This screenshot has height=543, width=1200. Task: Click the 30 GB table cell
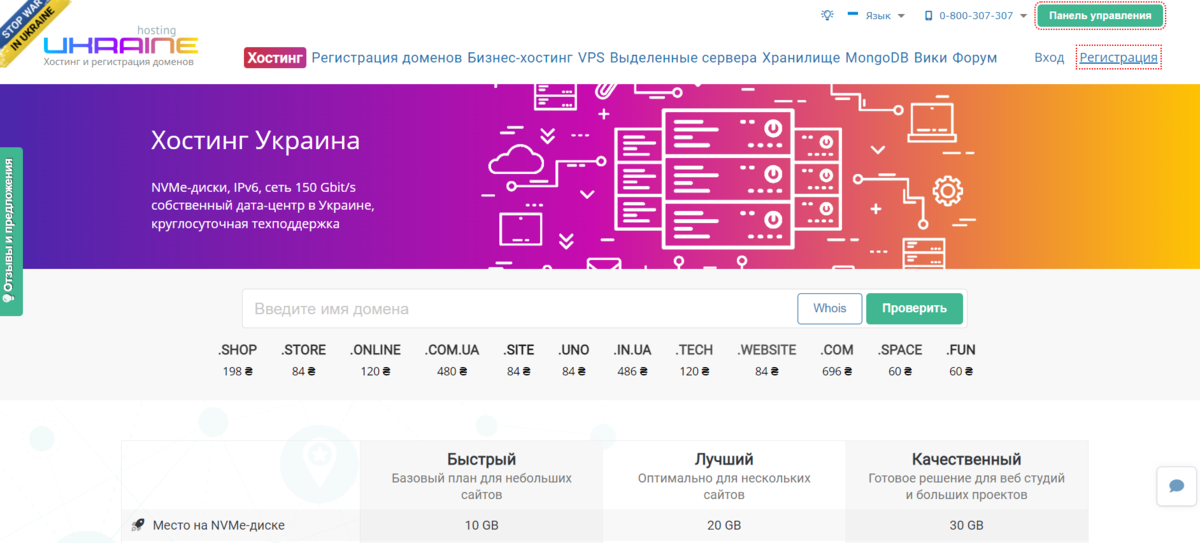click(x=966, y=525)
